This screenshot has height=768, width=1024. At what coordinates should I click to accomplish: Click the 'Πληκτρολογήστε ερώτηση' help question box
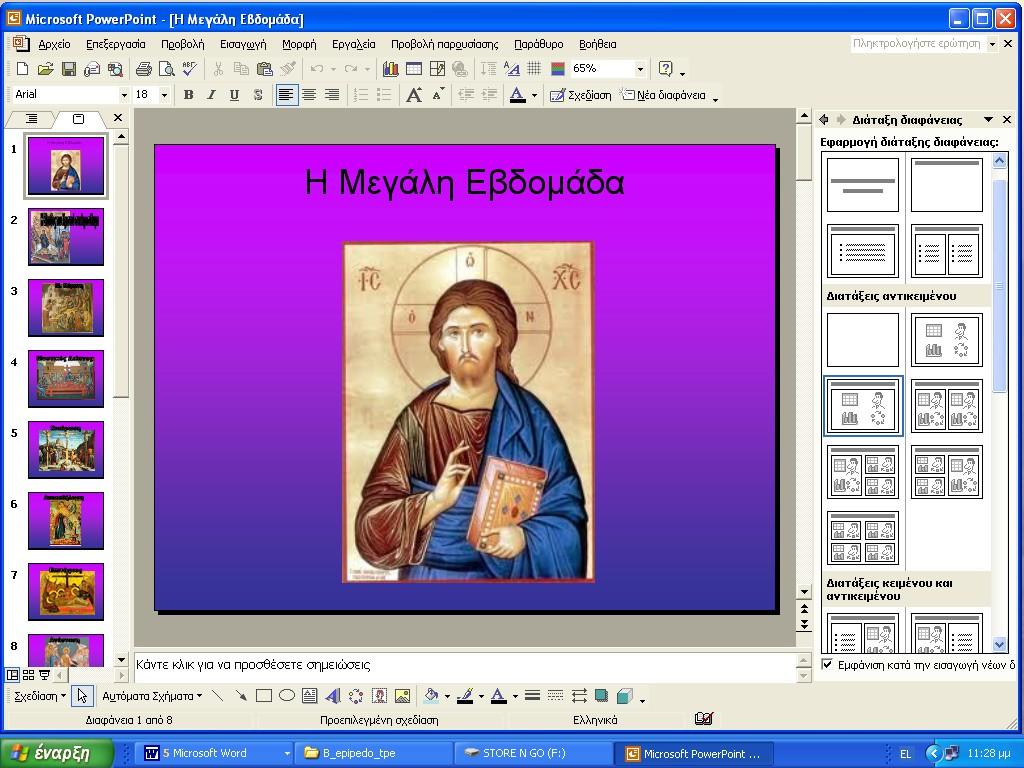tap(917, 44)
